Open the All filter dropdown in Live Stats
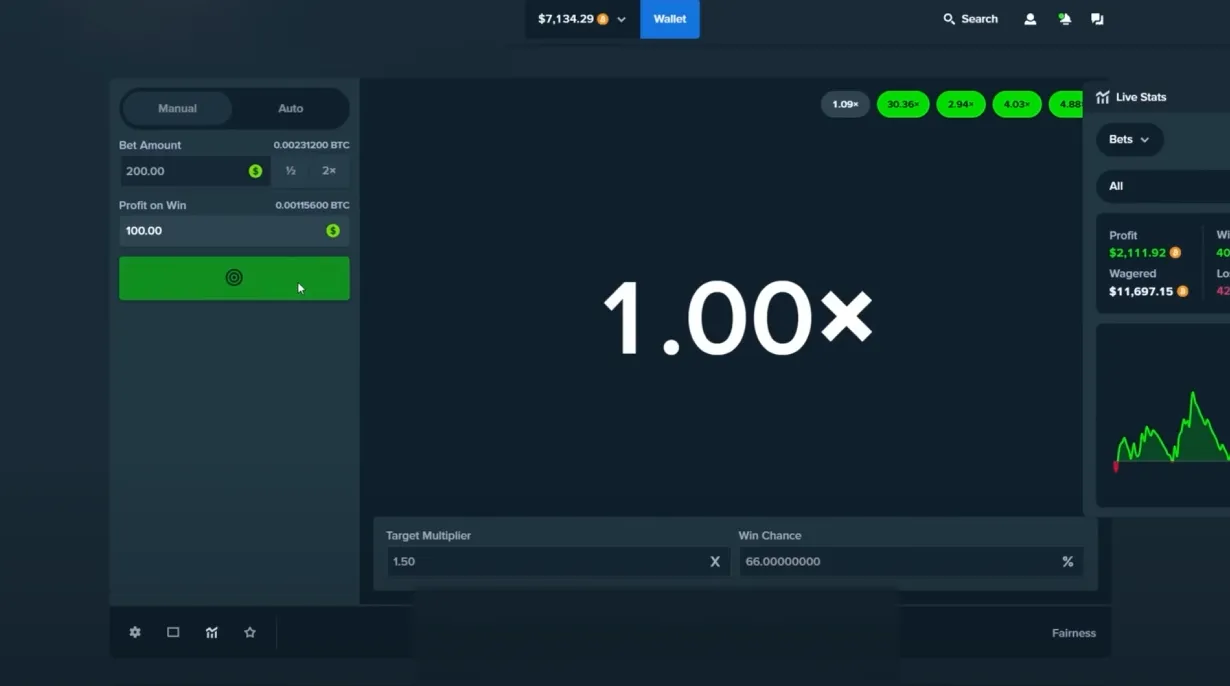This screenshot has height=686, width=1230. (x=1163, y=186)
